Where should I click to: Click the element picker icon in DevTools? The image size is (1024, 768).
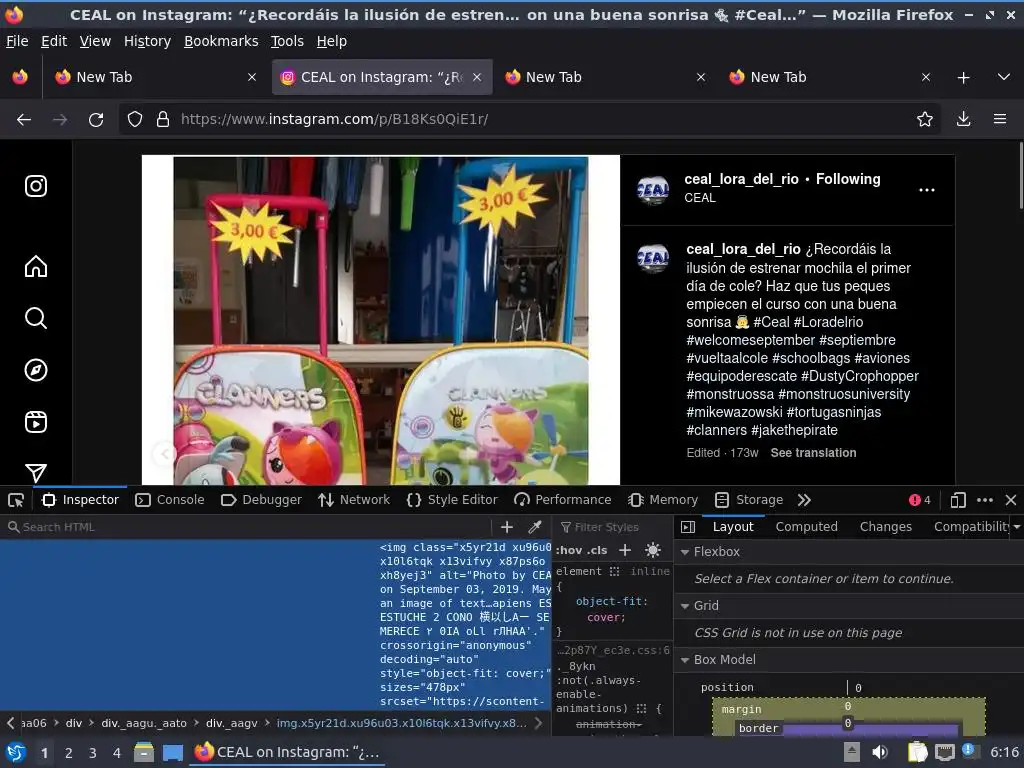pos(16,500)
